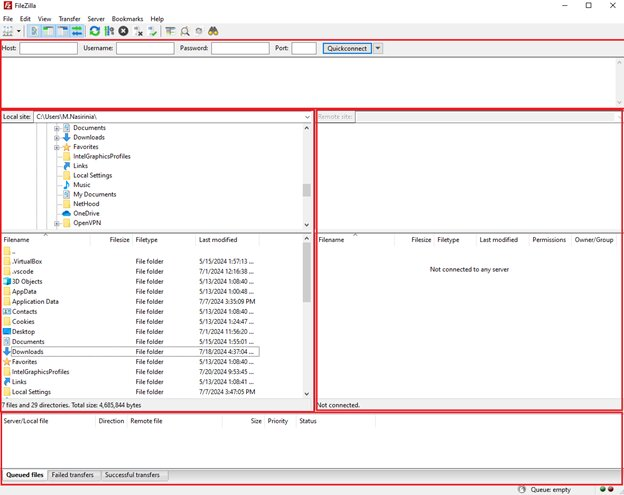Select Downloads arrow icon in file list
The height and width of the screenshot is (495, 624).
click(7, 351)
